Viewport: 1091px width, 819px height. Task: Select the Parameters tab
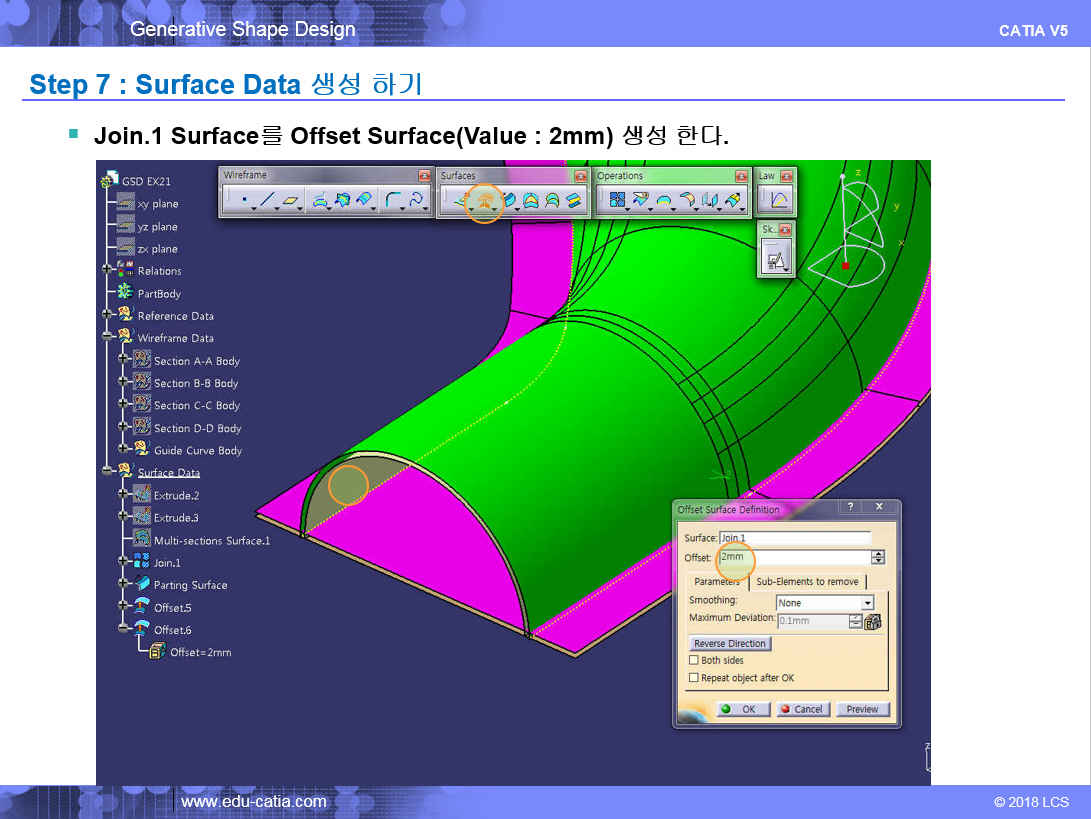coord(716,581)
